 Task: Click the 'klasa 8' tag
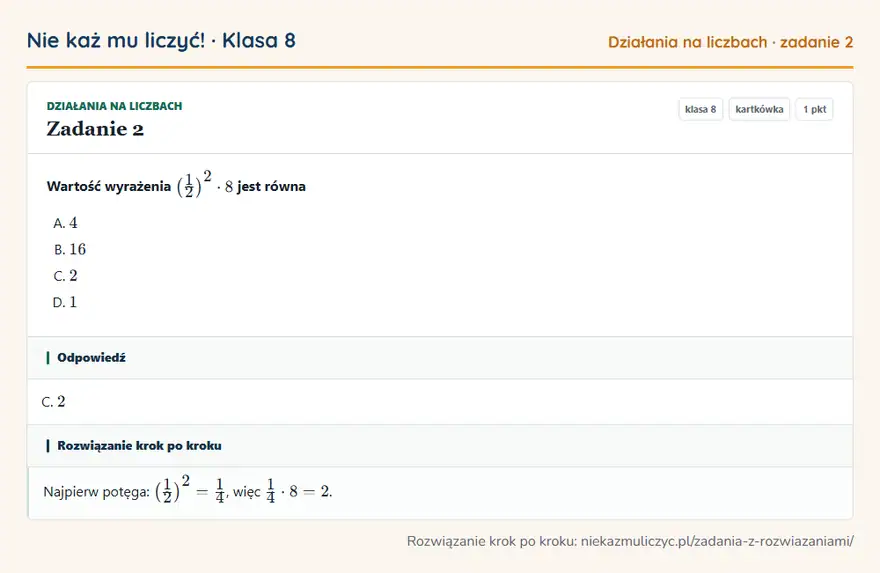(x=700, y=109)
